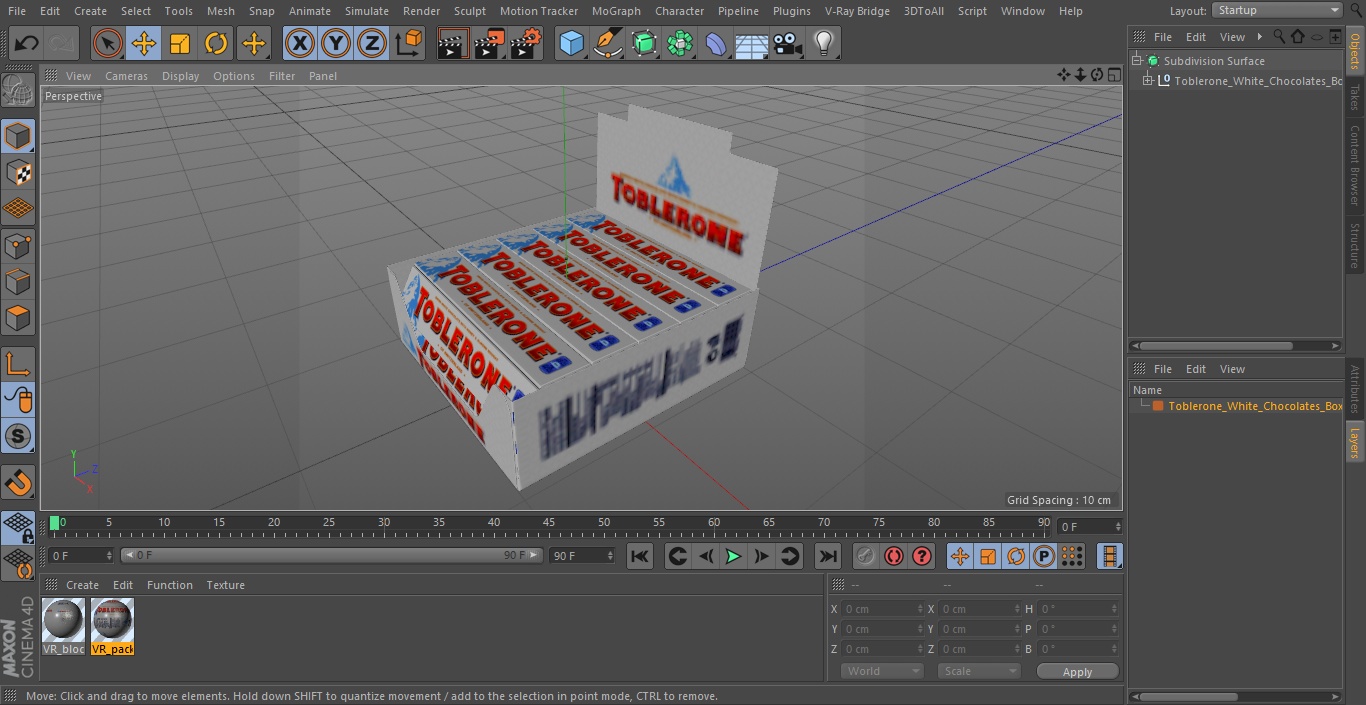Activate the Move tool

click(144, 43)
